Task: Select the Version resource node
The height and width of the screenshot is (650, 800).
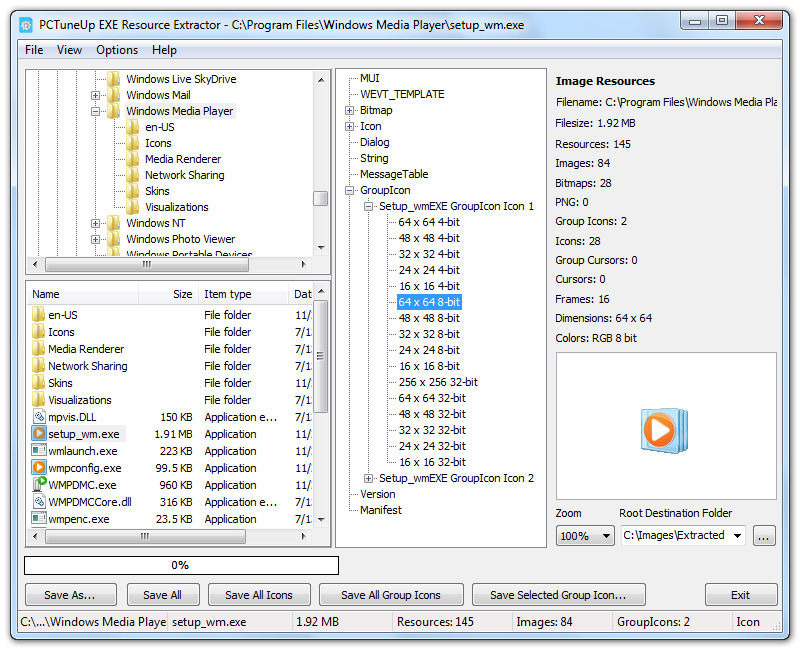Action: [378, 494]
